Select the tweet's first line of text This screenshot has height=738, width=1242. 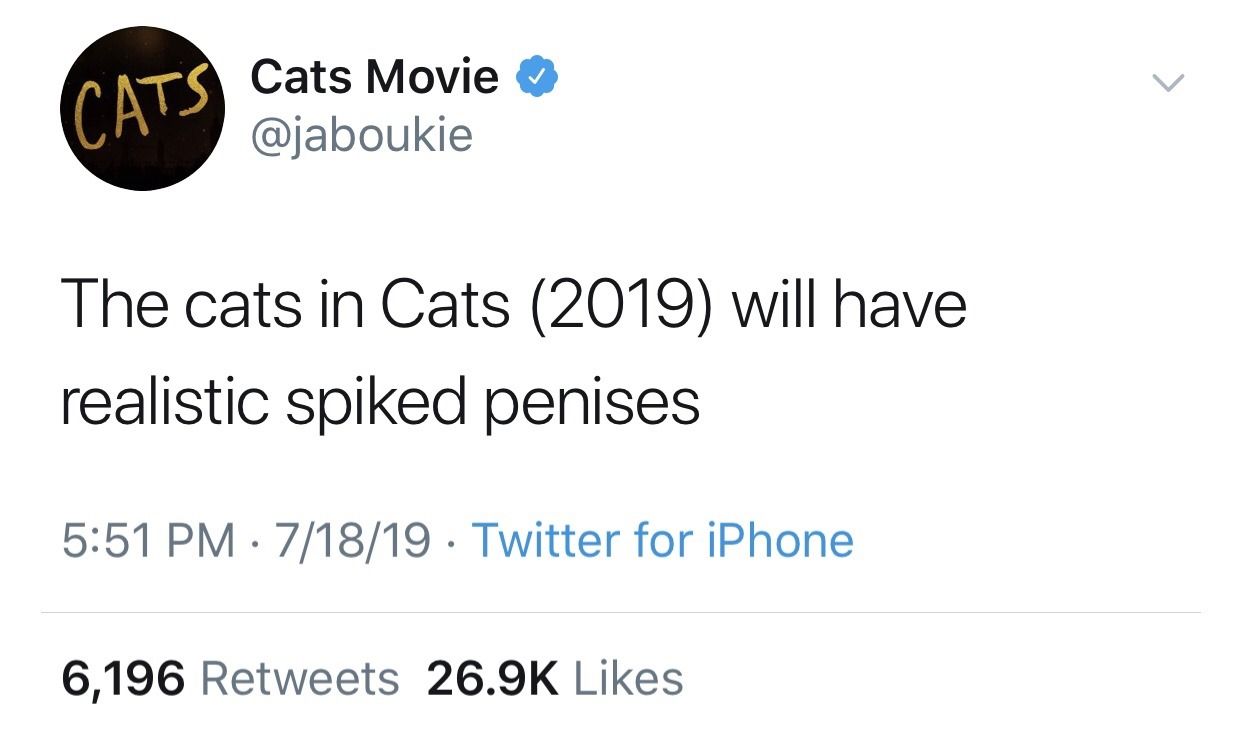(514, 306)
